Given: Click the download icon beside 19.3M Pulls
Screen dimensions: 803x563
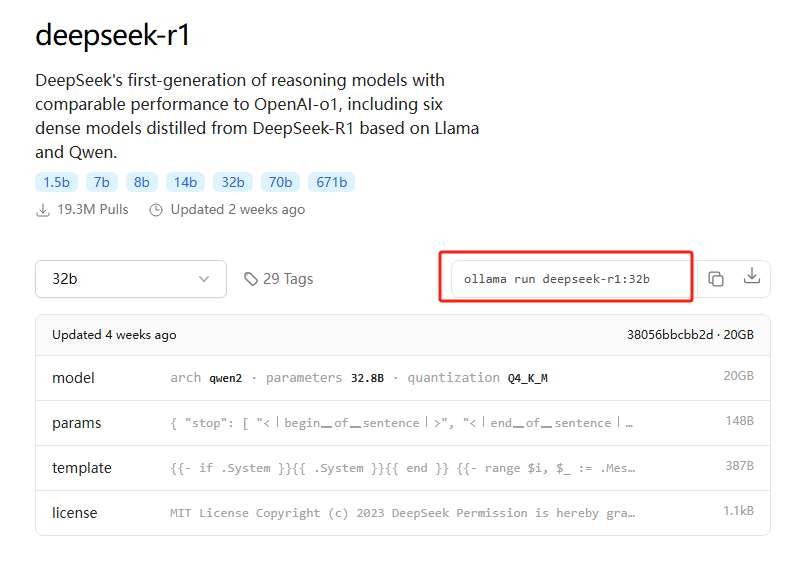Looking at the screenshot, I should 43,210.
